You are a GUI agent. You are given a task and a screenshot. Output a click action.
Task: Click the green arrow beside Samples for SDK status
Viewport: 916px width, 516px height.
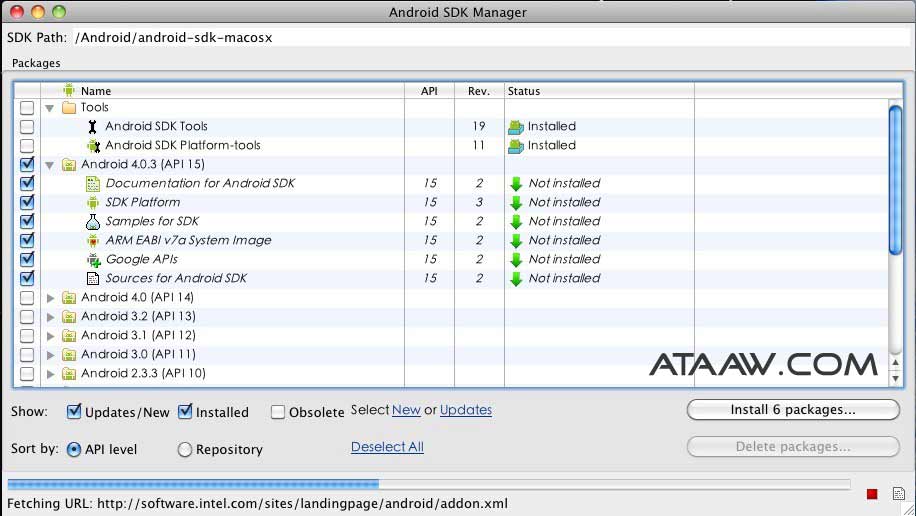tap(516, 222)
